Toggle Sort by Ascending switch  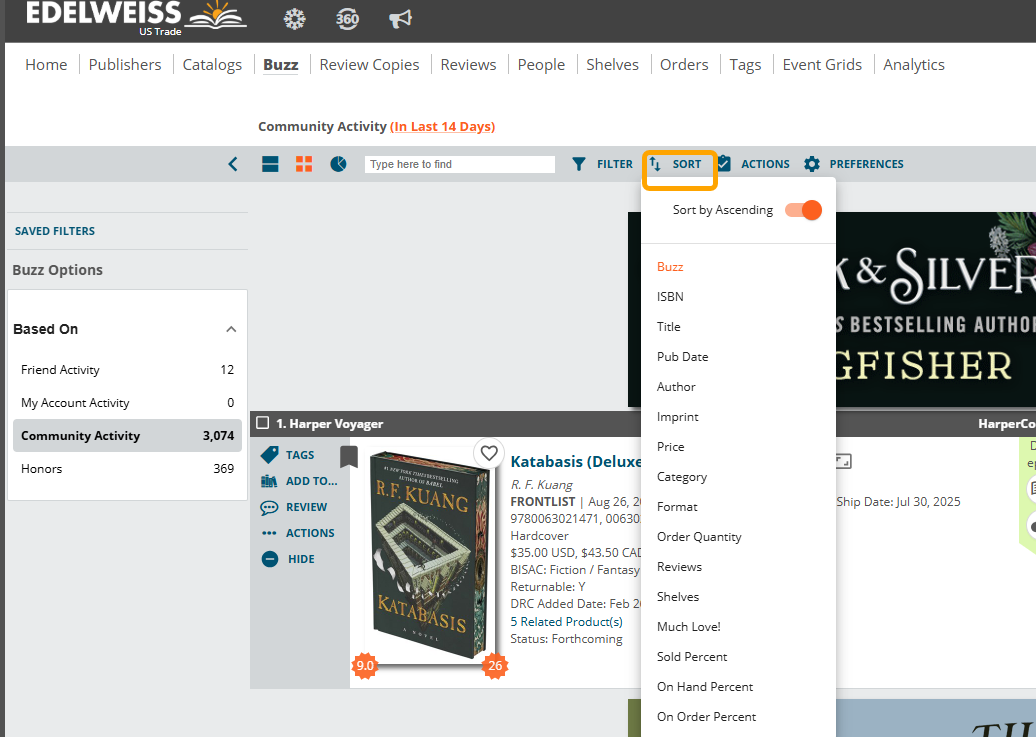coord(803,210)
